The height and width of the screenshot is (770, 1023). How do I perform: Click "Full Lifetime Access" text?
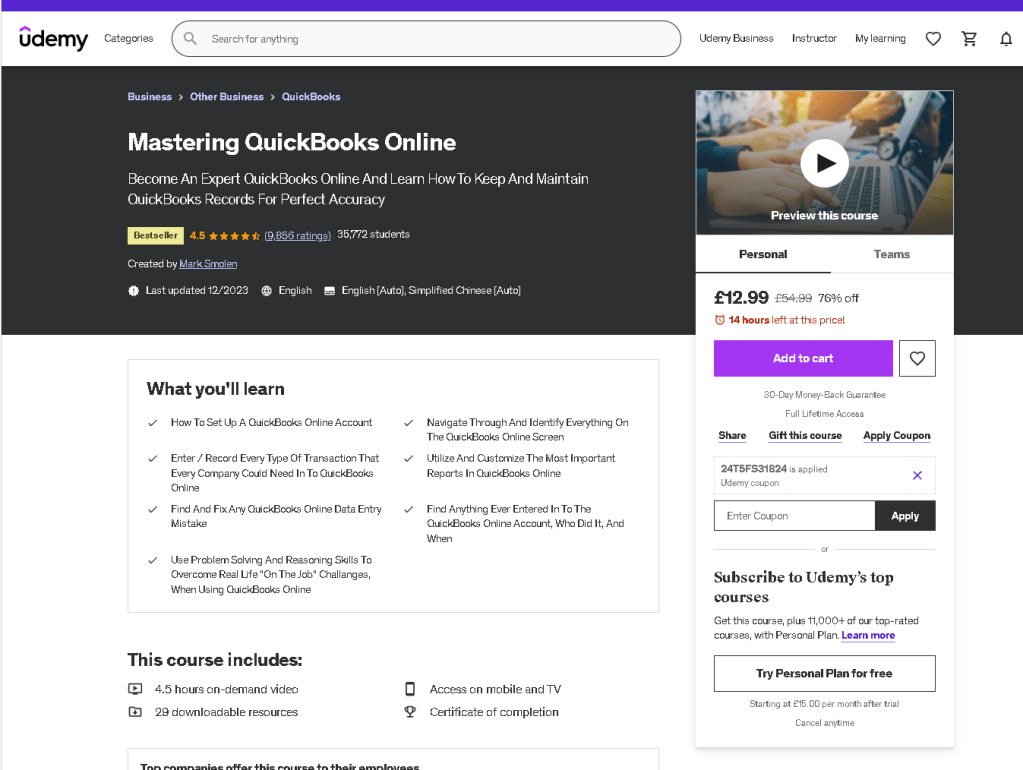click(824, 414)
